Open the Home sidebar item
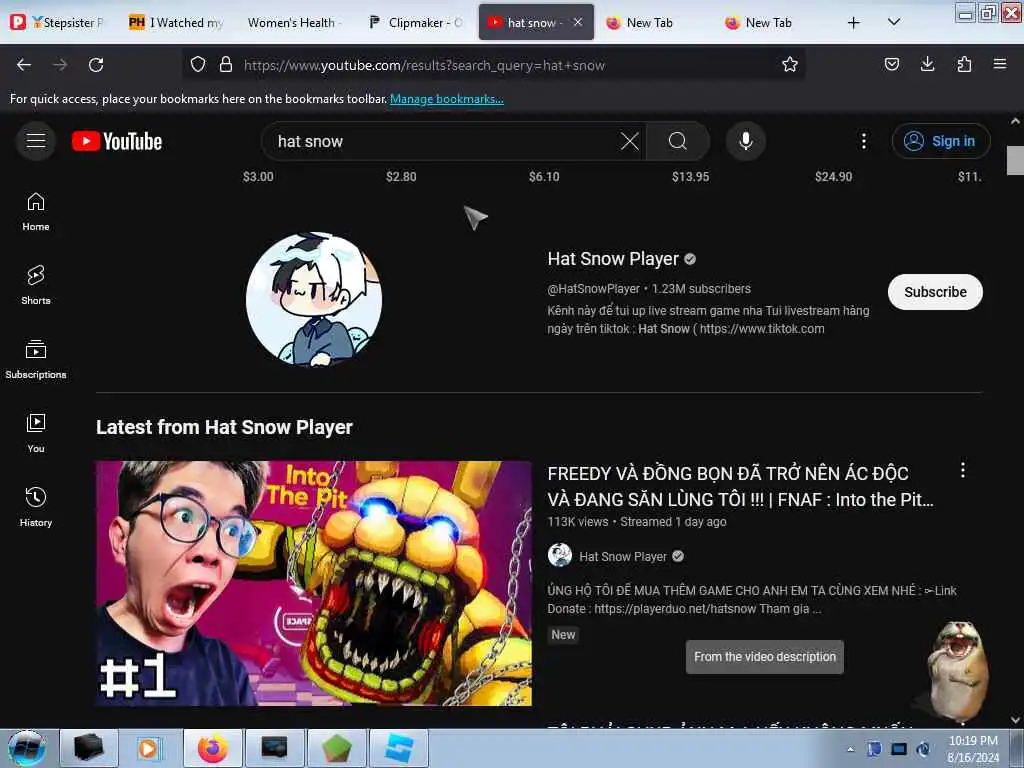The height and width of the screenshot is (768, 1024). click(36, 212)
